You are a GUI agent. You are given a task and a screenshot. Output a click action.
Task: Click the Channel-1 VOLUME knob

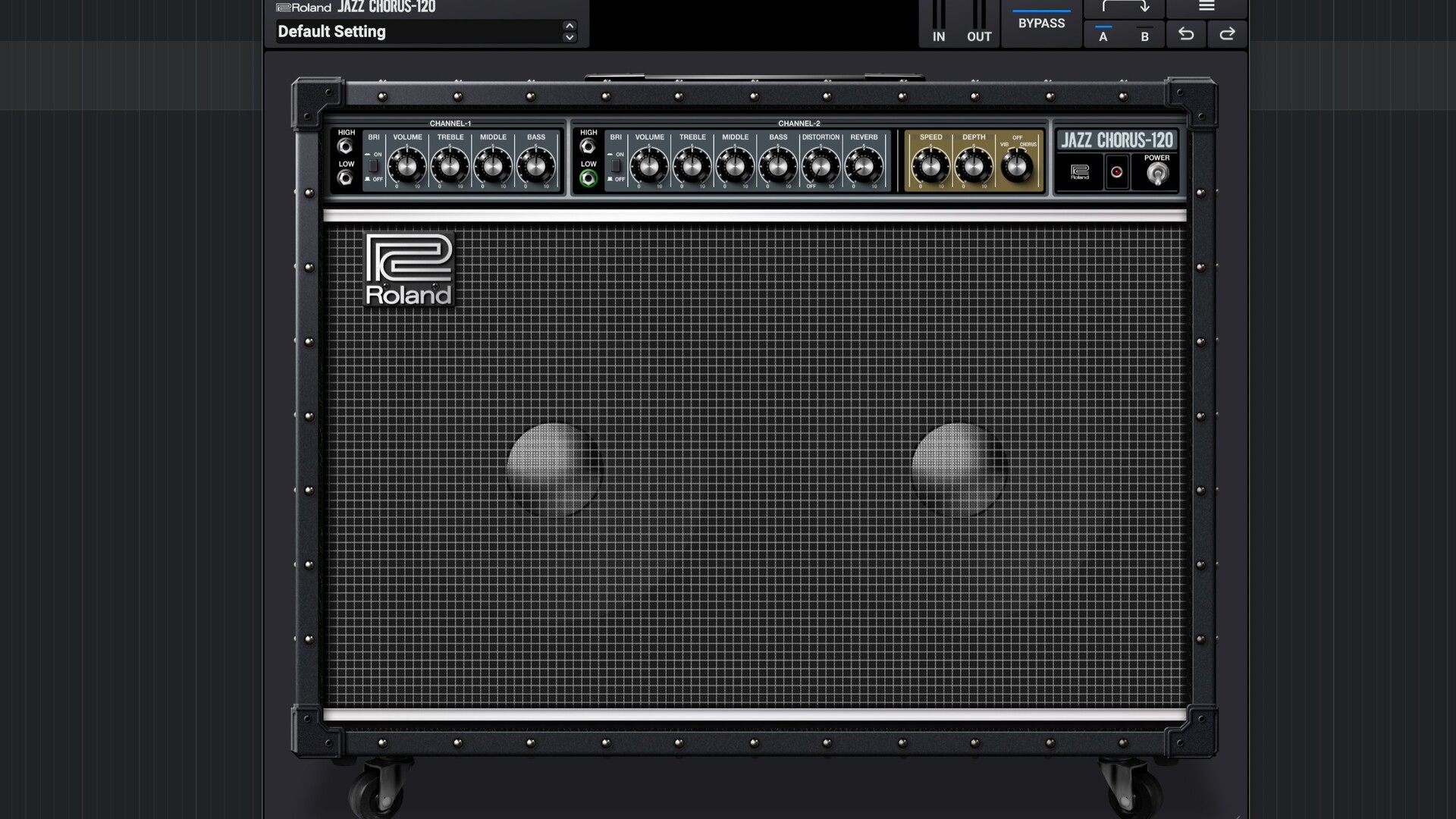point(407,166)
